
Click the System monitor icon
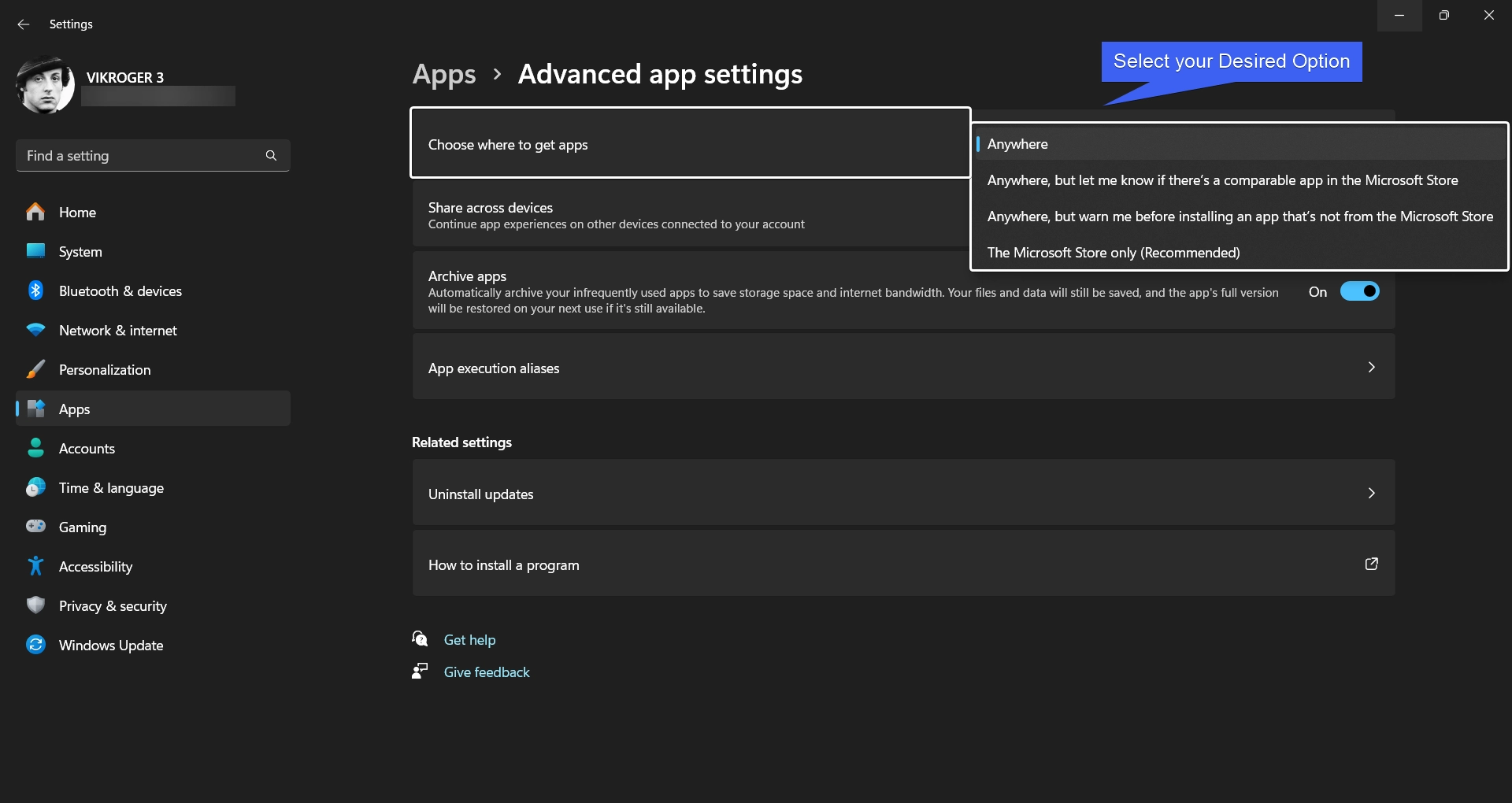point(35,251)
